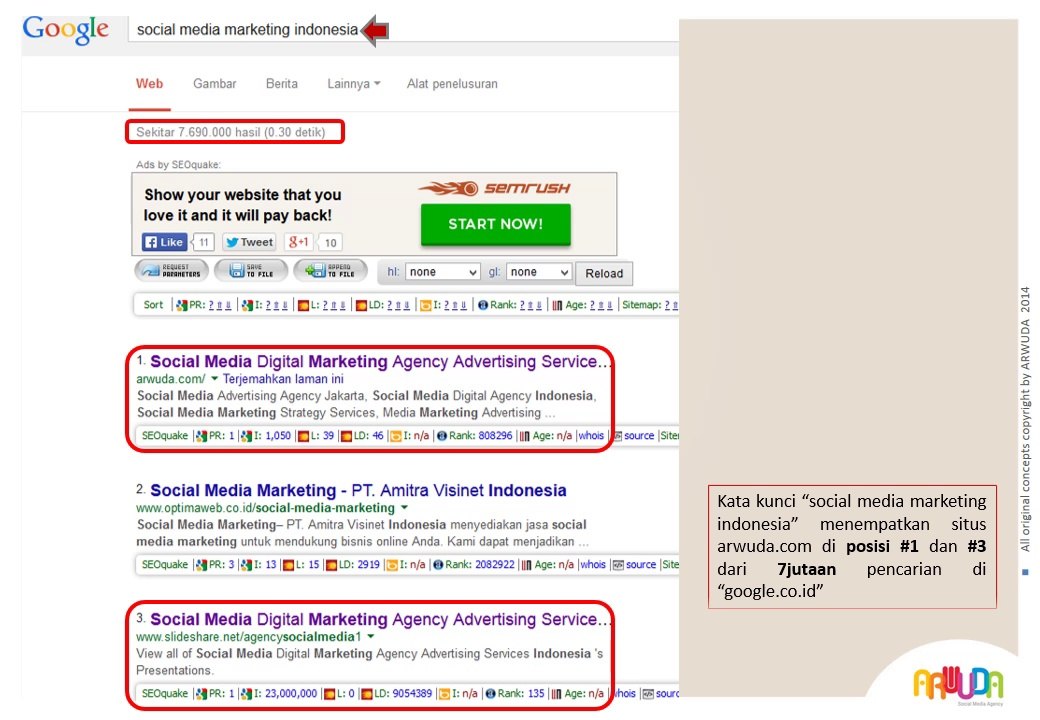Click the arwuda.com/ green URL
Viewport: 1040px width, 720px height.
[x=170, y=379]
